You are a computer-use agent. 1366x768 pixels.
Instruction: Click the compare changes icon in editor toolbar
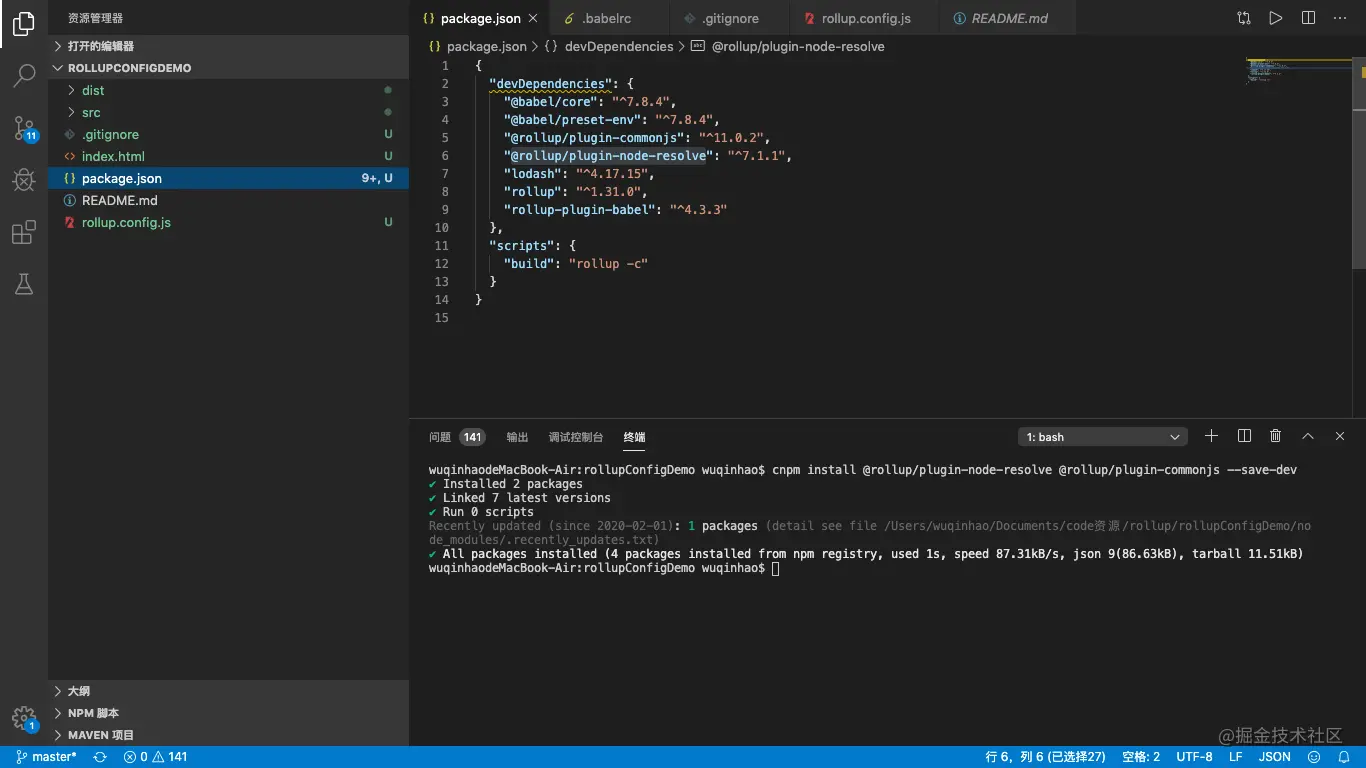(x=1243, y=18)
